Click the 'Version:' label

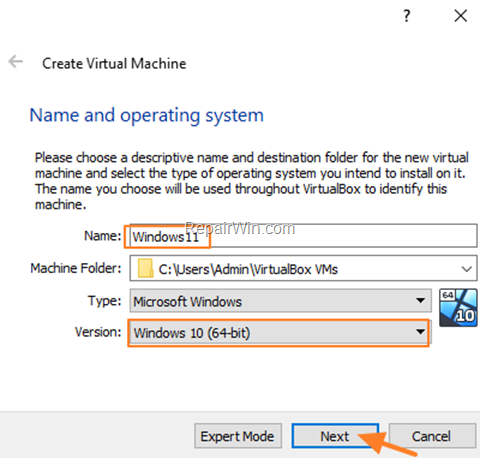98,332
